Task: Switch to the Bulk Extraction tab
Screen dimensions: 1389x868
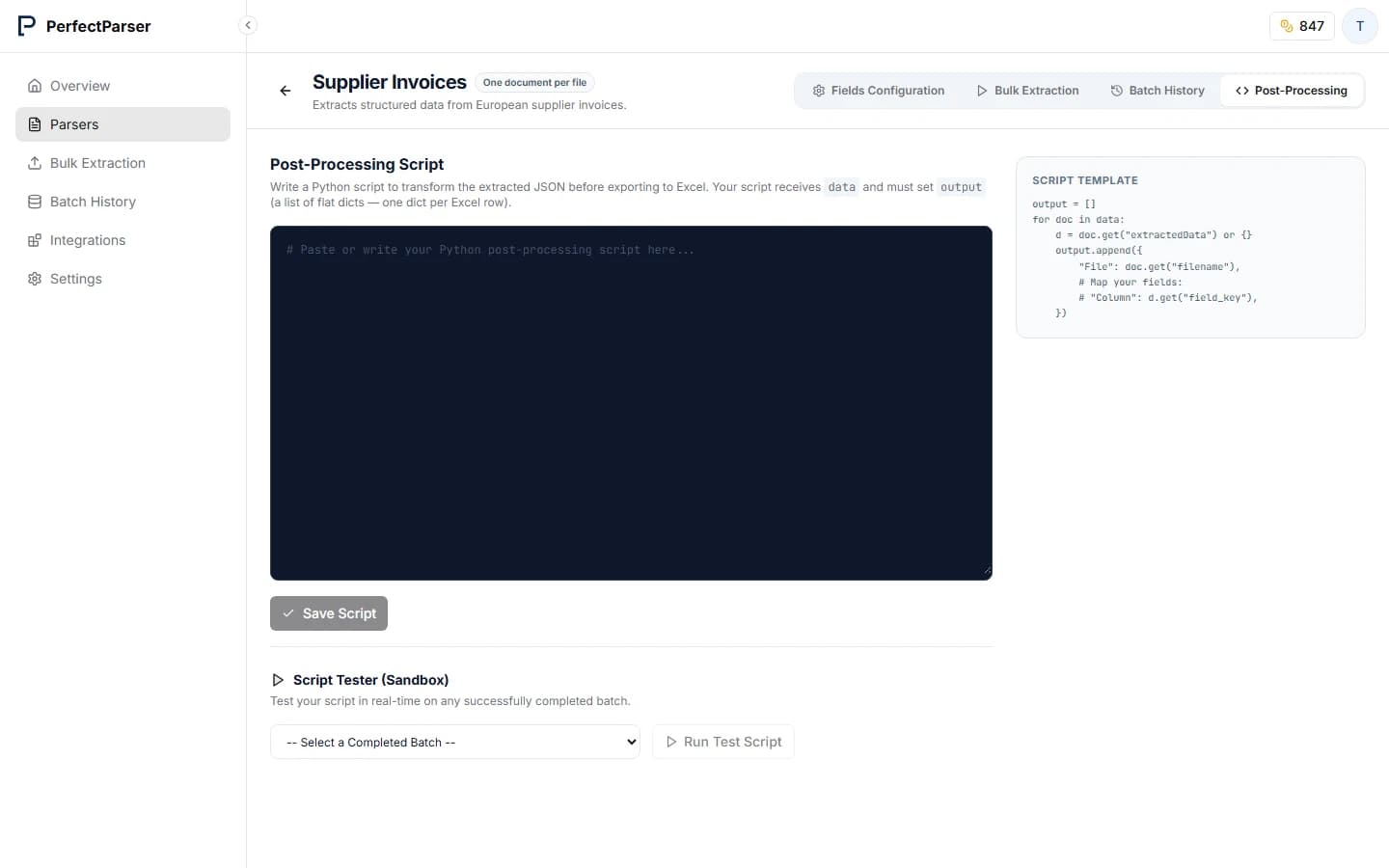Action: [1027, 91]
